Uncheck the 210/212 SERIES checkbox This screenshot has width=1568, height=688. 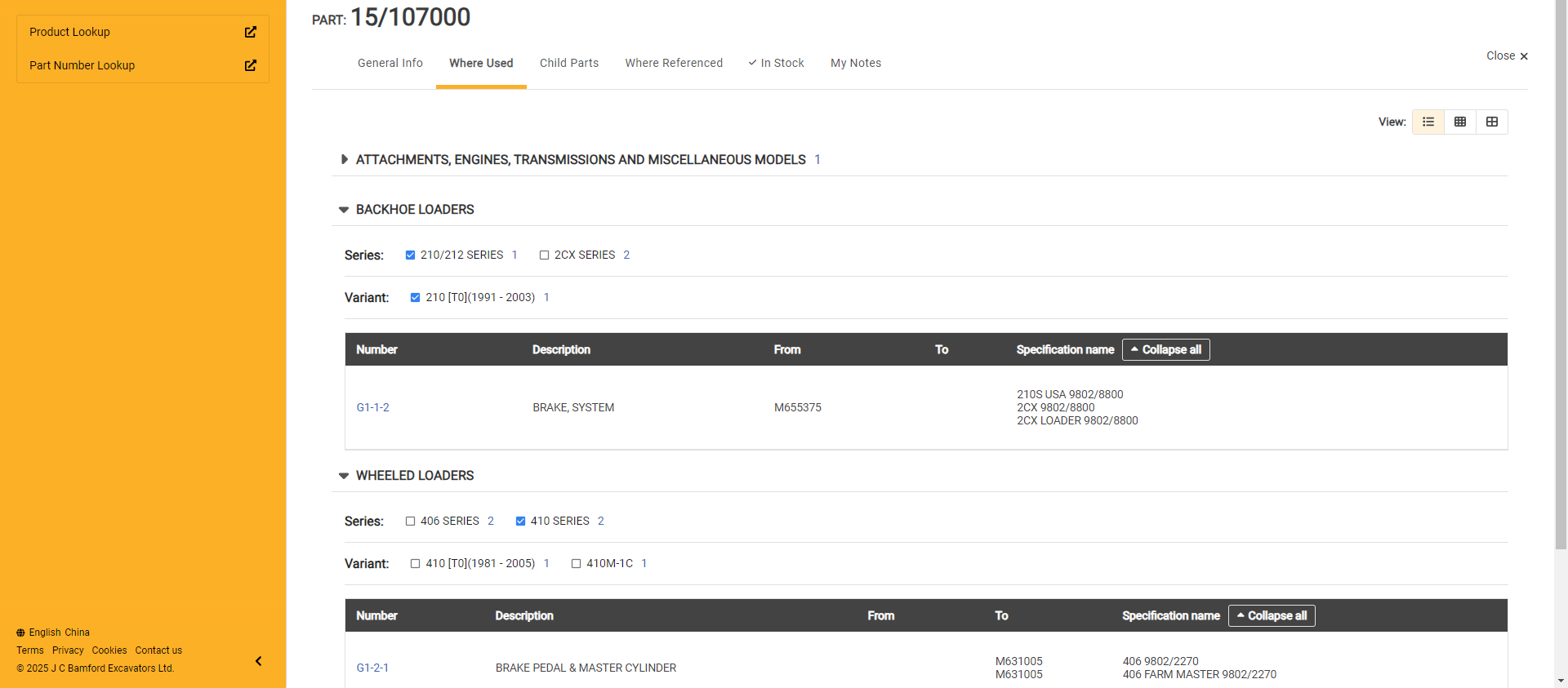(410, 255)
